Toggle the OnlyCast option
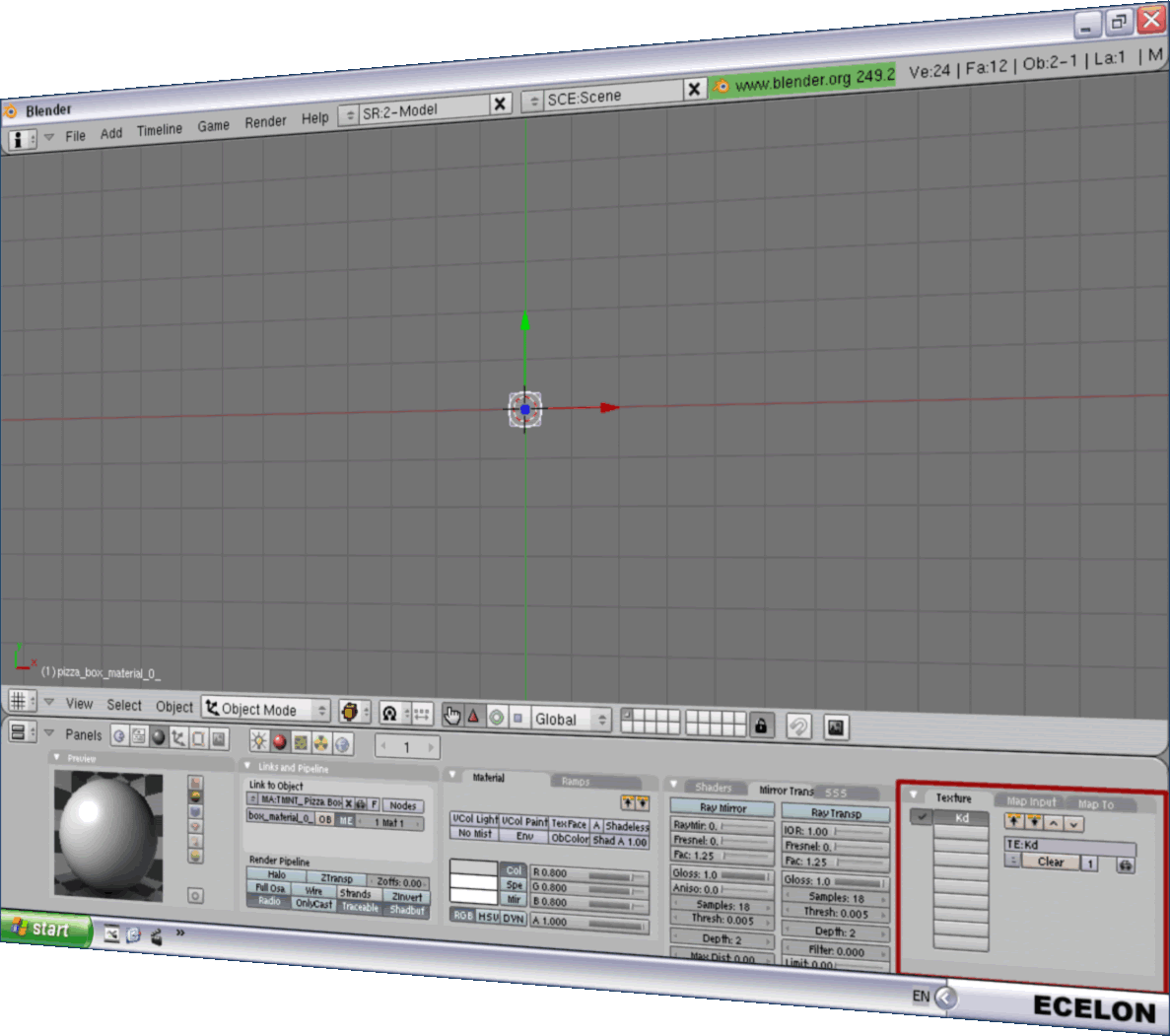The height and width of the screenshot is (1036, 1170). (x=313, y=903)
